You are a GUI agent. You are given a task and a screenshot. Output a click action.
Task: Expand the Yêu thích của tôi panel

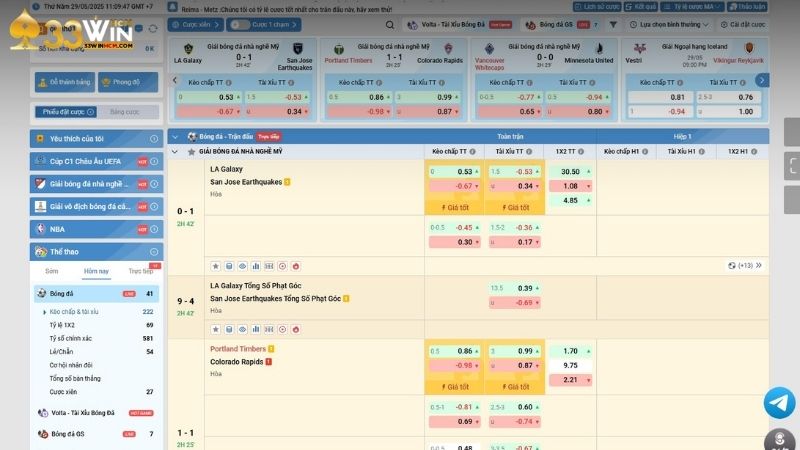point(96,139)
